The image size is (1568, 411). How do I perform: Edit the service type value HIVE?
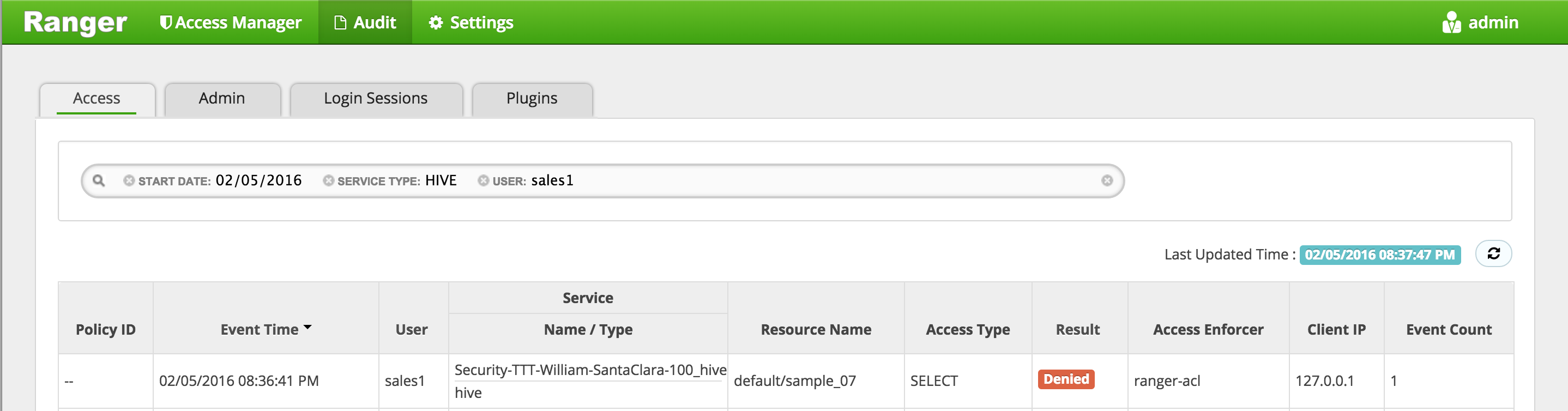(441, 180)
